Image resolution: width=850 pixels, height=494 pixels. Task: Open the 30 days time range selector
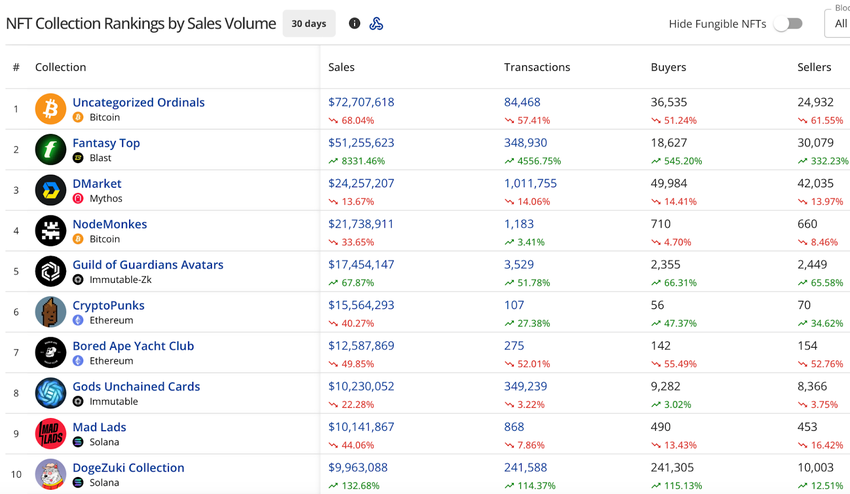308,23
